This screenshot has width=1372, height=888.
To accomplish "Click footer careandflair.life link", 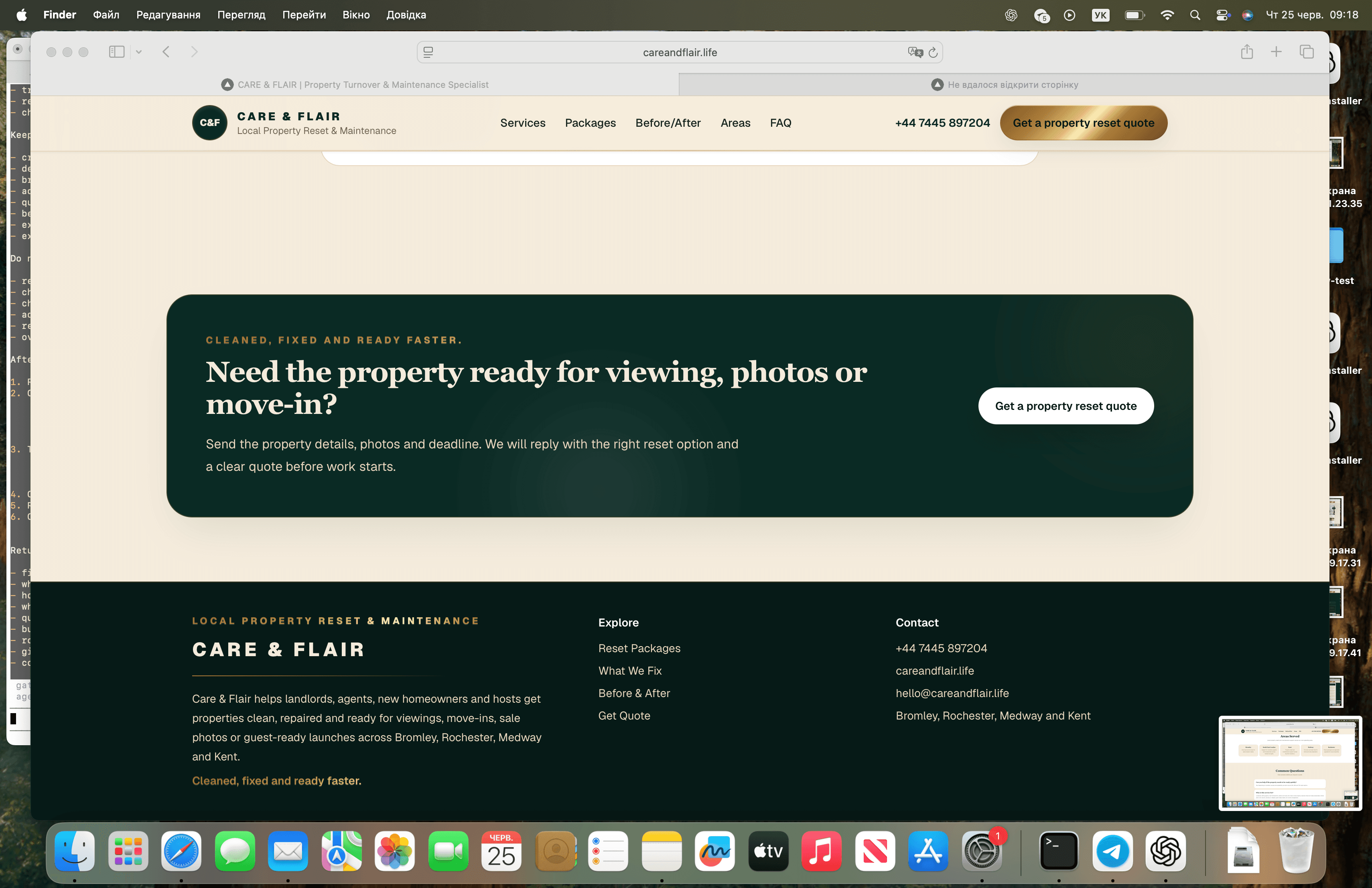I will tap(935, 671).
